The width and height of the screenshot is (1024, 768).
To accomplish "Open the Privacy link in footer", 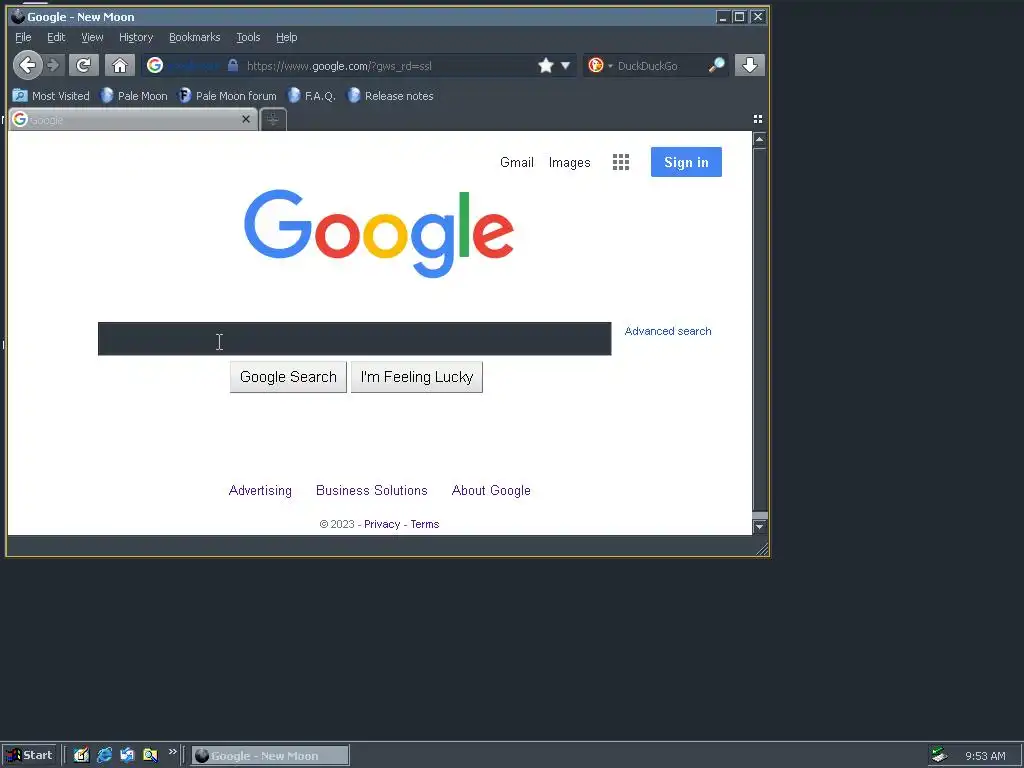I will pos(382,524).
